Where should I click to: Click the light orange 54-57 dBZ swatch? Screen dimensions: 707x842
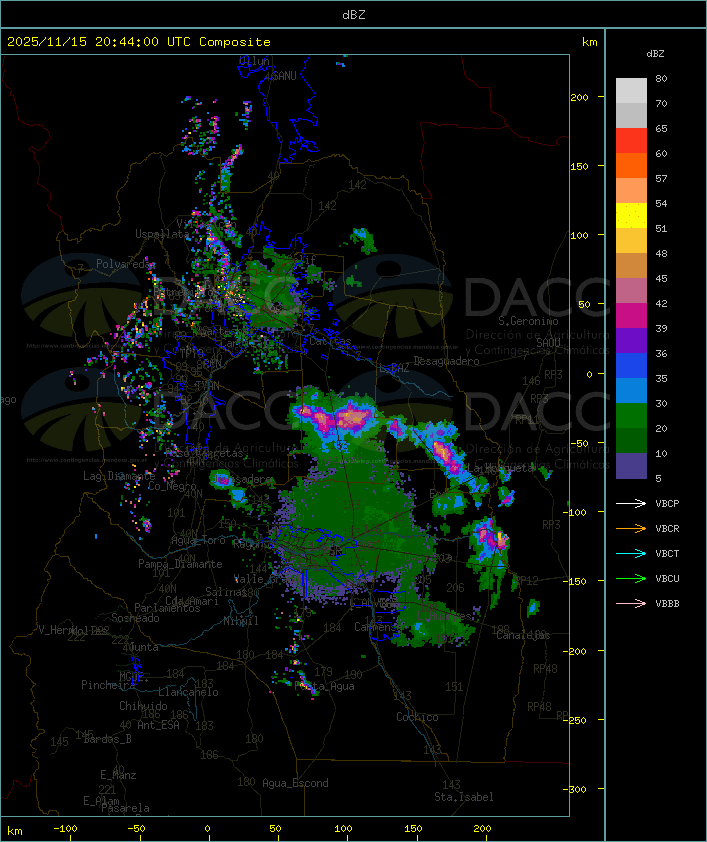(x=631, y=191)
